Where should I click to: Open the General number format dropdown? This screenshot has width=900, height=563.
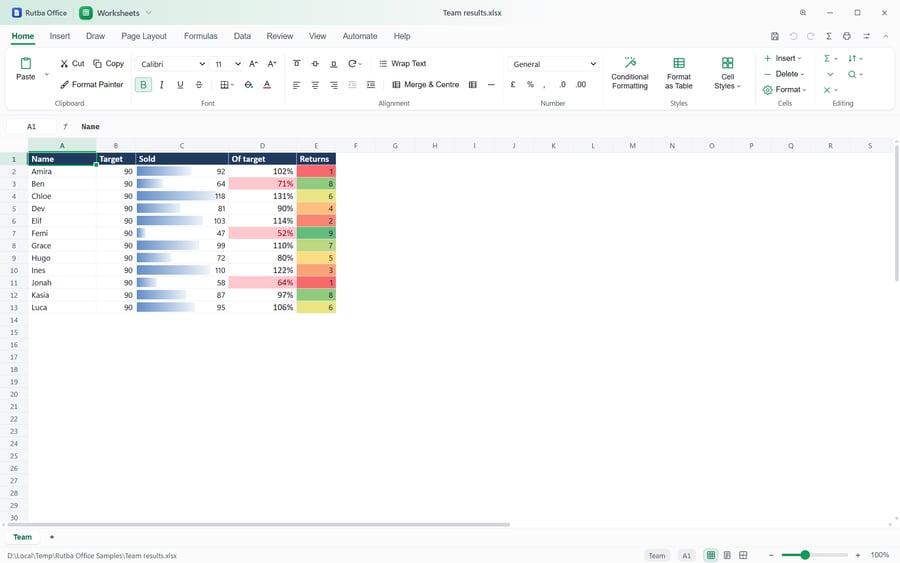click(x=553, y=64)
